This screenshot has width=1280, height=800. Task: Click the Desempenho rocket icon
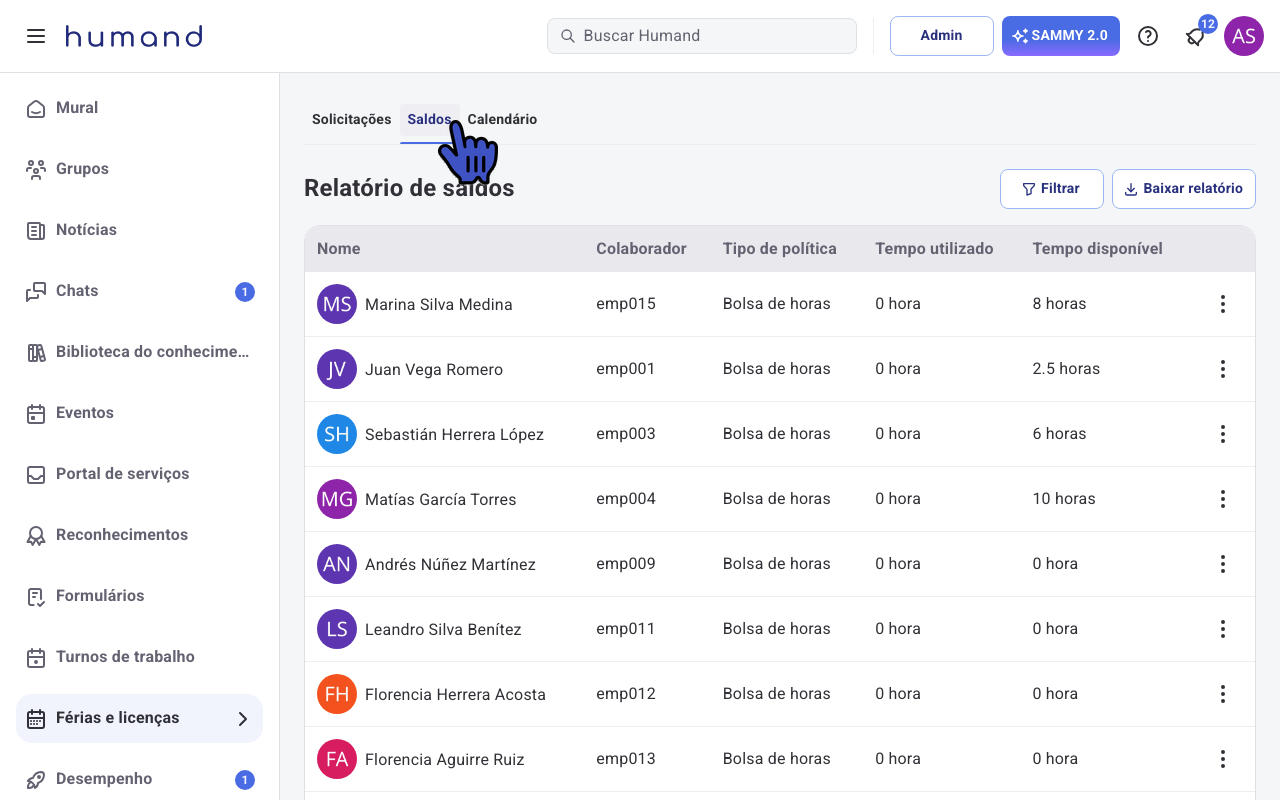click(x=36, y=779)
